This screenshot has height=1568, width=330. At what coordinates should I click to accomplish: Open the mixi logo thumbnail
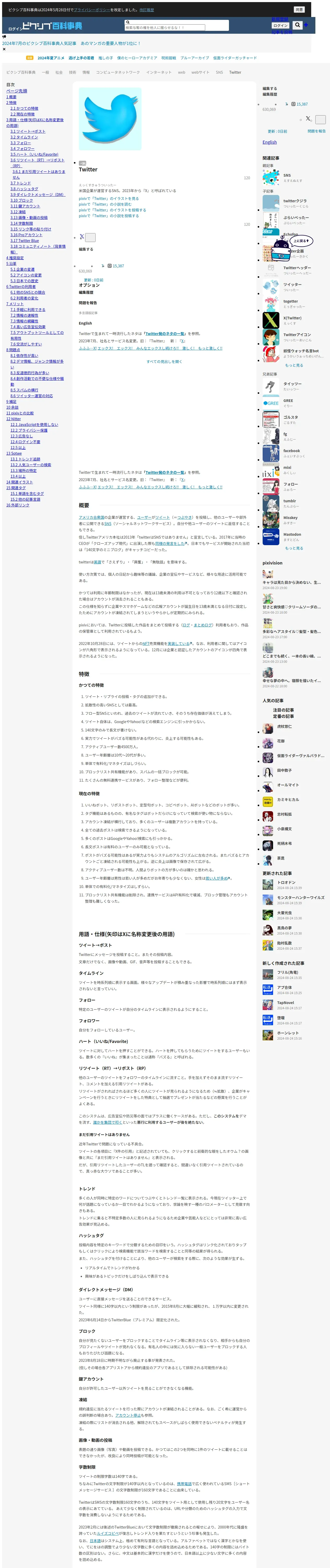click(270, 470)
